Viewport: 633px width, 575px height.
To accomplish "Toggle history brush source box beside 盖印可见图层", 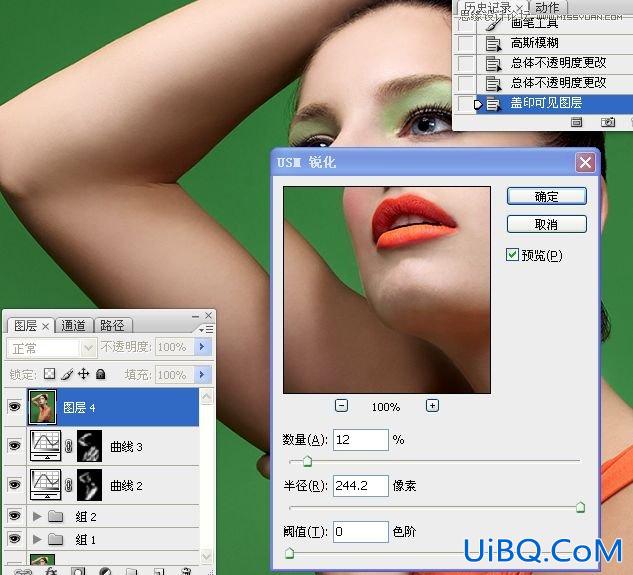I will (465, 103).
